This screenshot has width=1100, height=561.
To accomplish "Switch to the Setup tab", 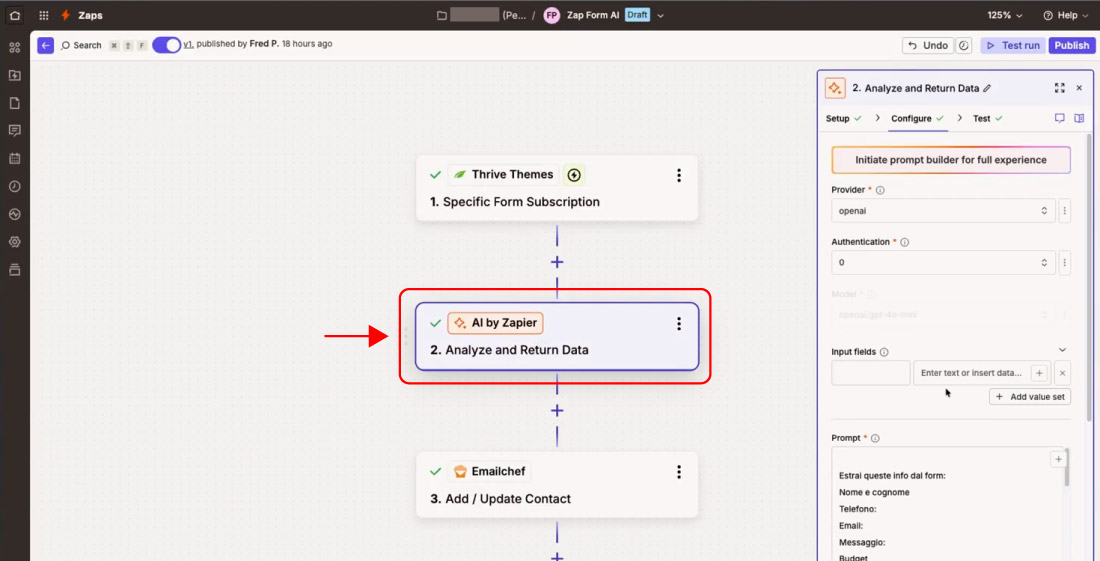I will point(838,118).
